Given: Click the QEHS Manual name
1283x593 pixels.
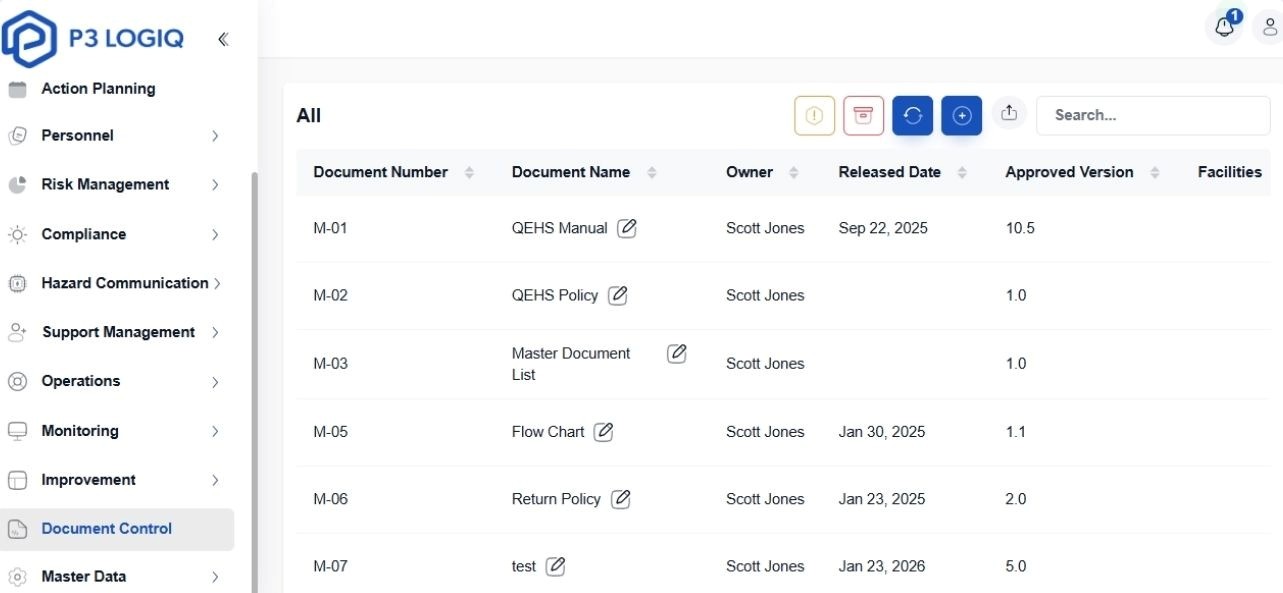Looking at the screenshot, I should point(559,228).
